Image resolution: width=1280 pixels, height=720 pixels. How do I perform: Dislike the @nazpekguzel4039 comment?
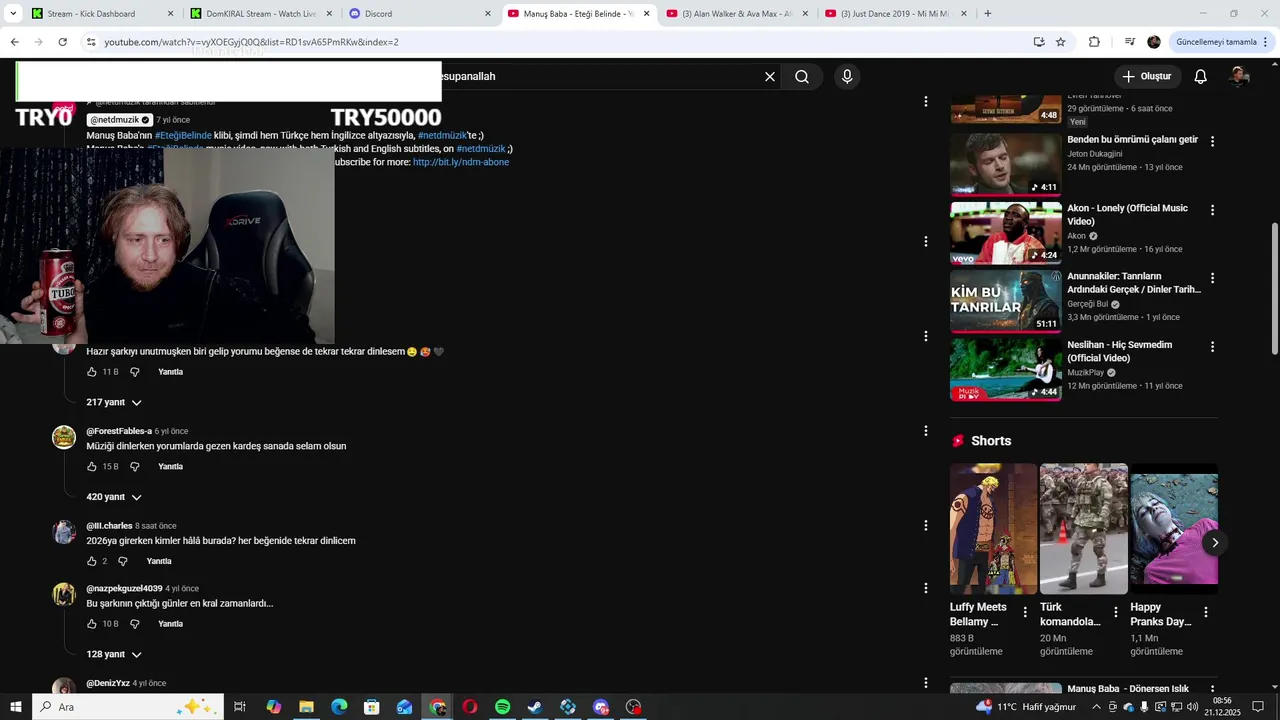click(x=135, y=624)
